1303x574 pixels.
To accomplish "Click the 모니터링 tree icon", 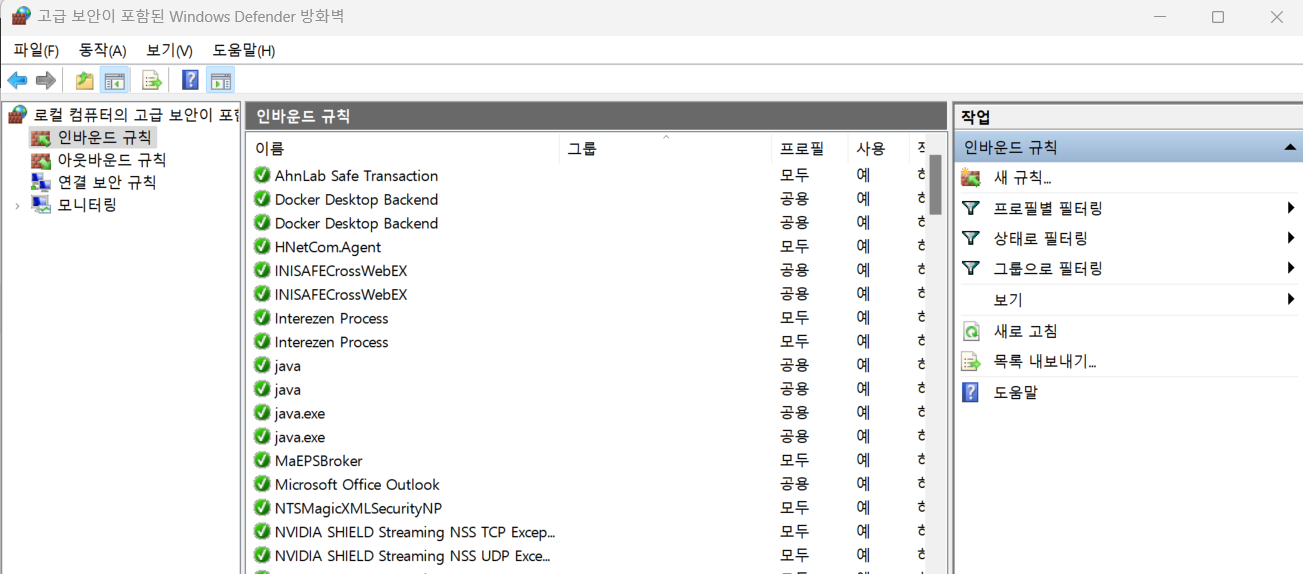I will 40,205.
